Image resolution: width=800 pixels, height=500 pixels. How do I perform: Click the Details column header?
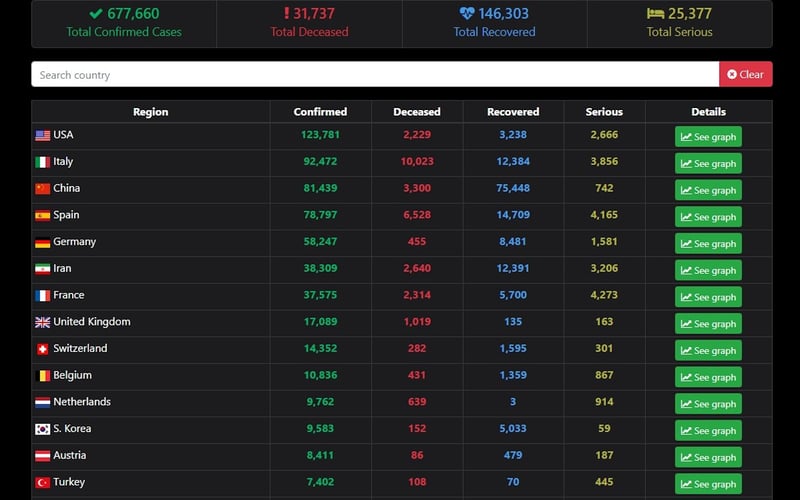[709, 112]
